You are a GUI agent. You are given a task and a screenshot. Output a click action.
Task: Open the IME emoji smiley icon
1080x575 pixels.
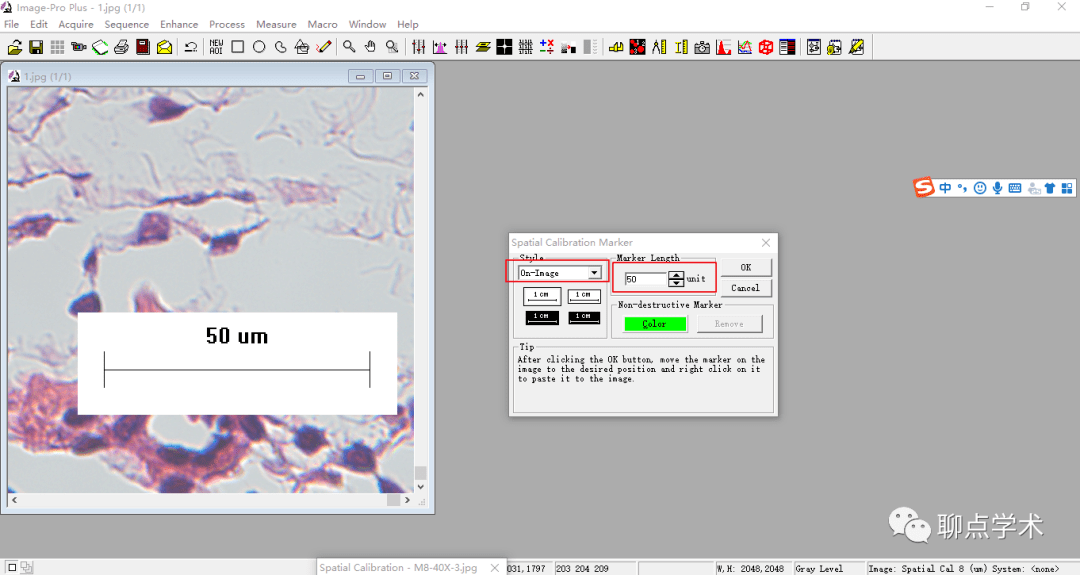980,188
